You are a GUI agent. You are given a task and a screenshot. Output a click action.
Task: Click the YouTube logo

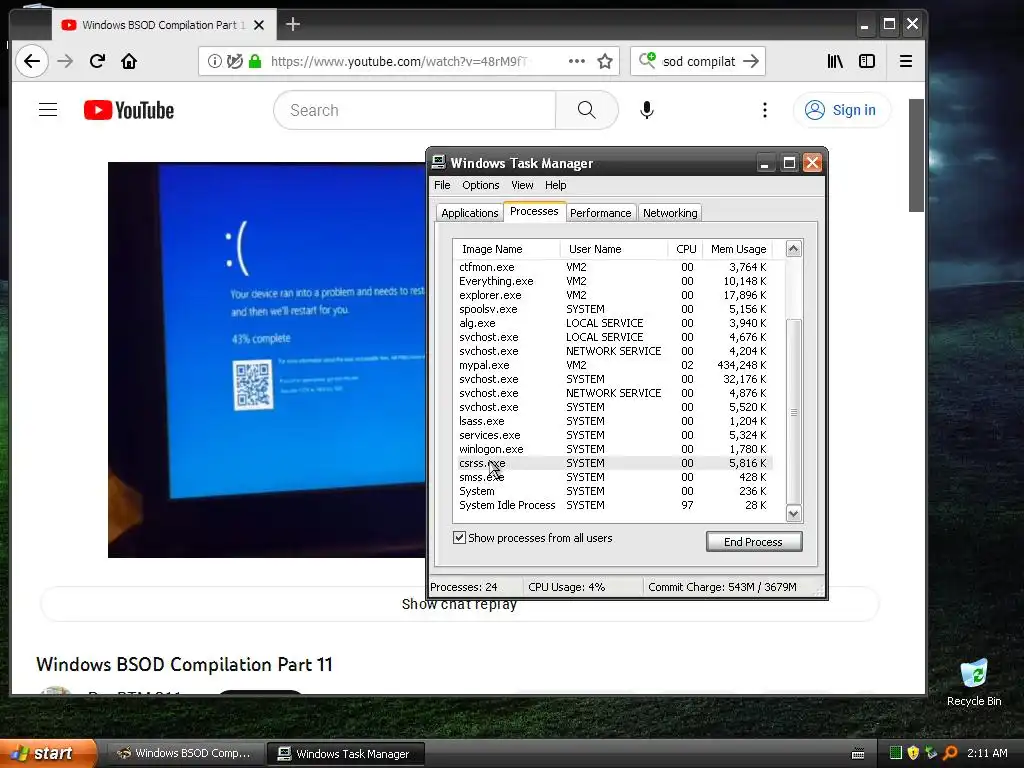click(129, 110)
